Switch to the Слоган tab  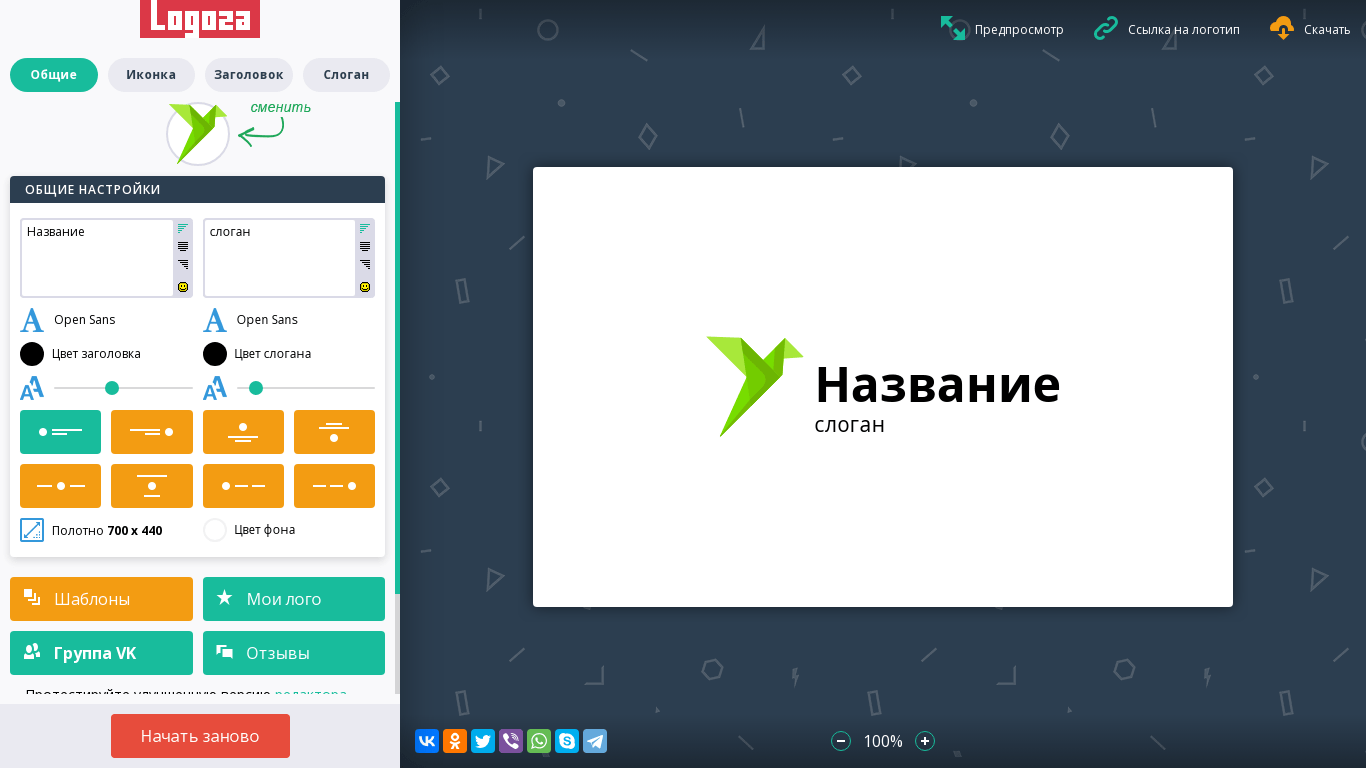[345, 74]
